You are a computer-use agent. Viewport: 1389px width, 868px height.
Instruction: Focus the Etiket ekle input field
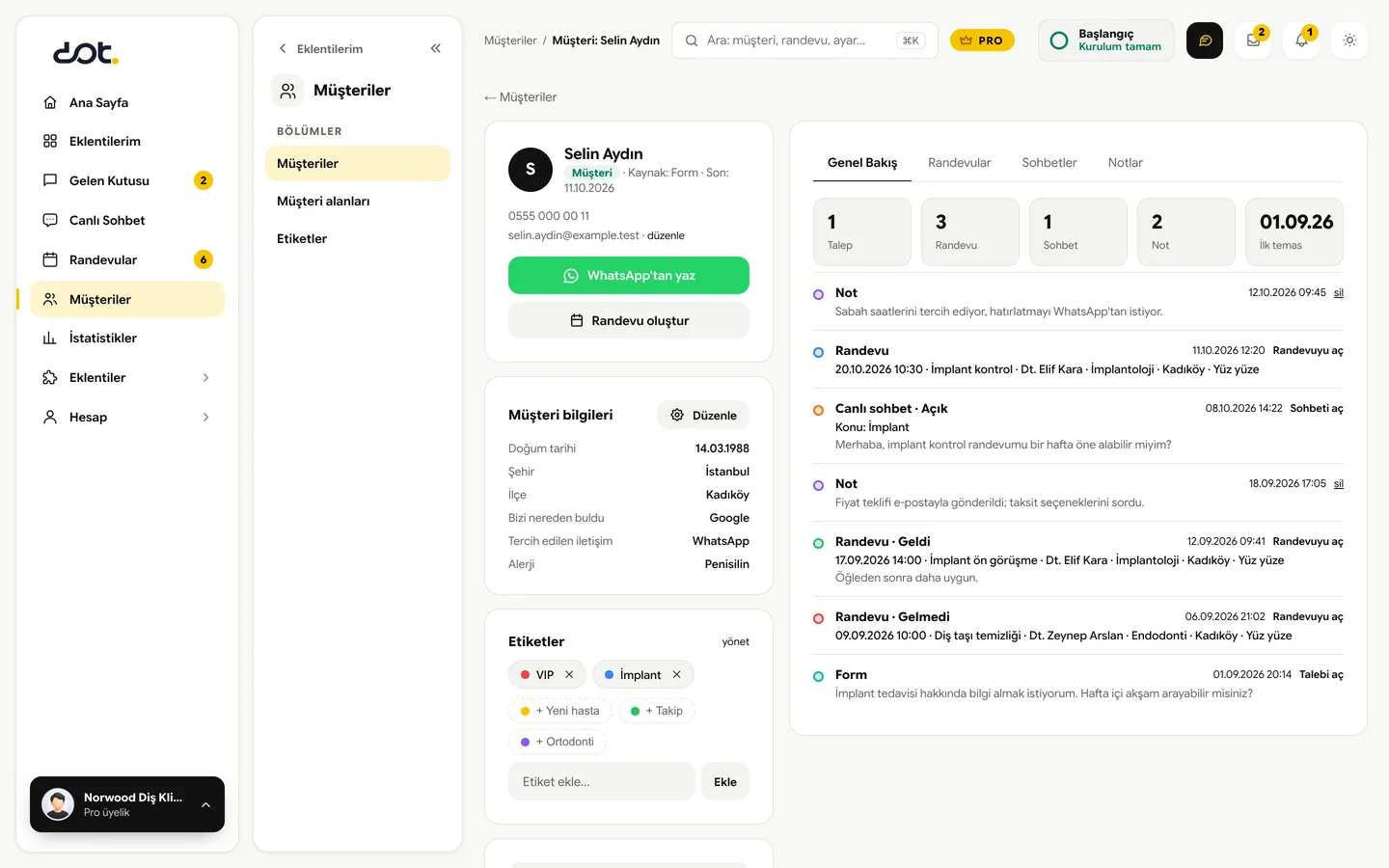point(602,782)
